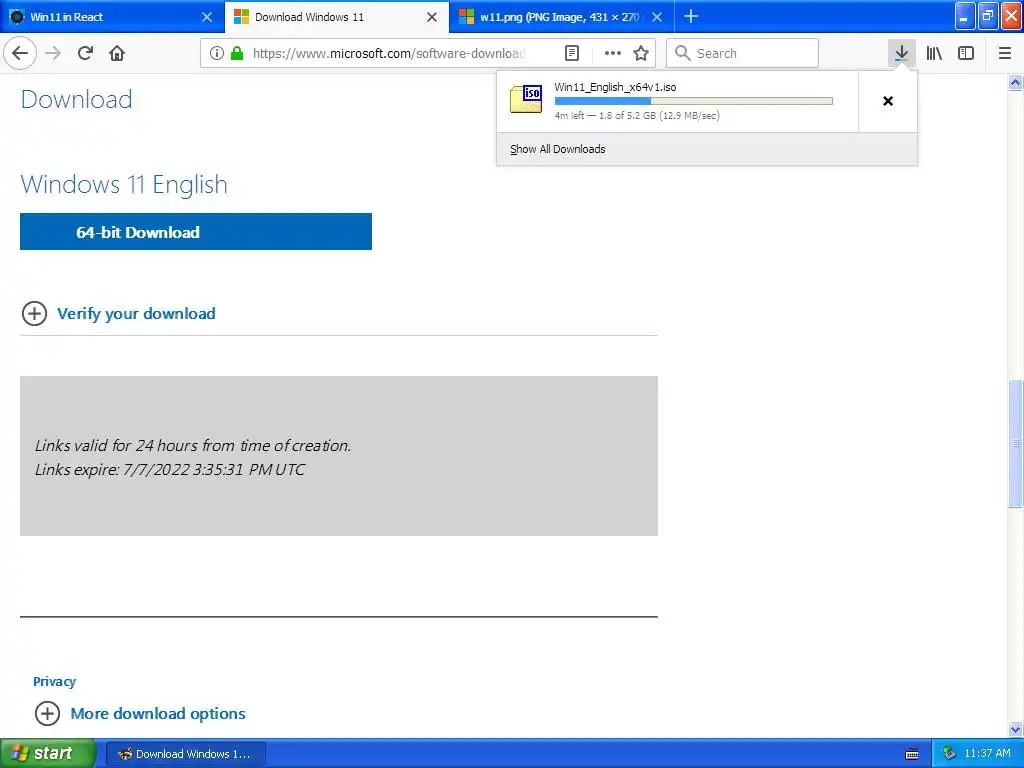Open page actions three-dot menu
Viewport: 1024px width, 768px height.
613,53
